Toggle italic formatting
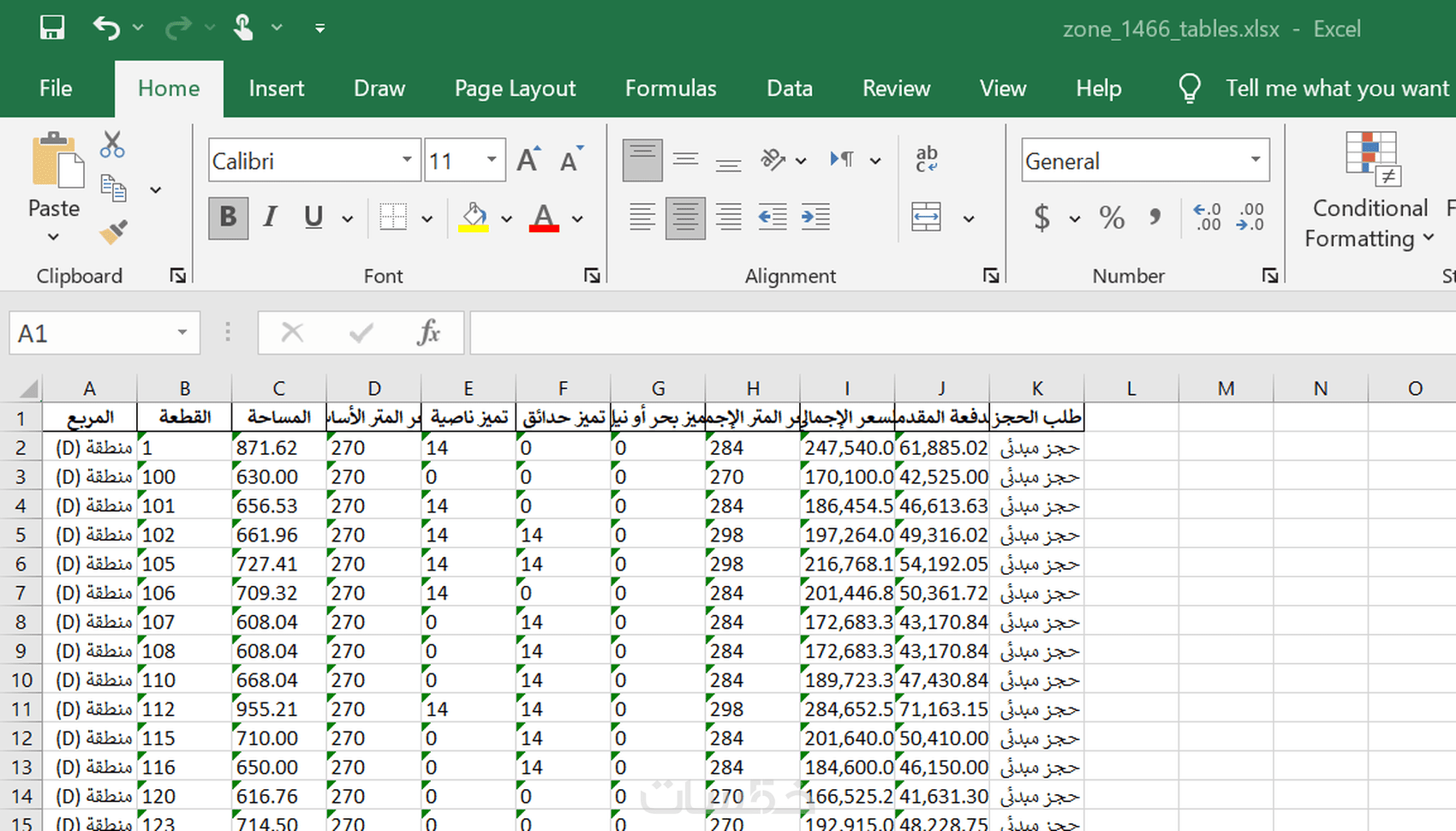The image size is (1456, 831). pyautogui.click(x=270, y=218)
